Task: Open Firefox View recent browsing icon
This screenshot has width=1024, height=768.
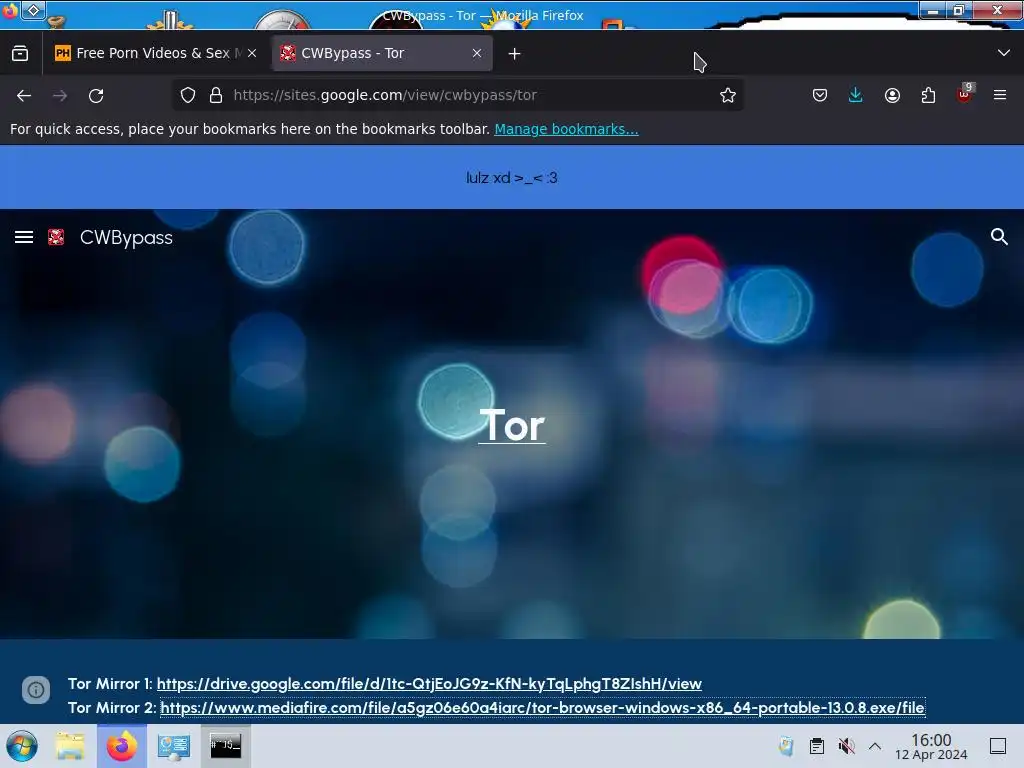Action: click(x=20, y=54)
